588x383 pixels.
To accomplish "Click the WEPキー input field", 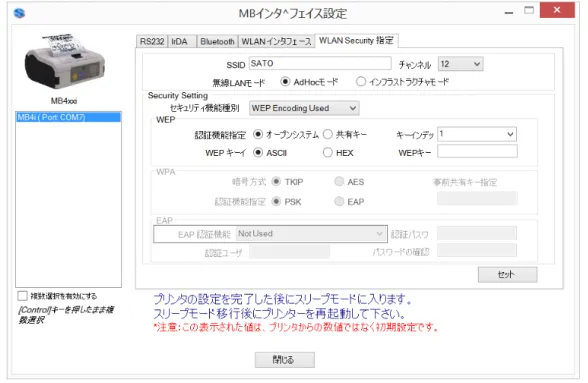I will [477, 151].
